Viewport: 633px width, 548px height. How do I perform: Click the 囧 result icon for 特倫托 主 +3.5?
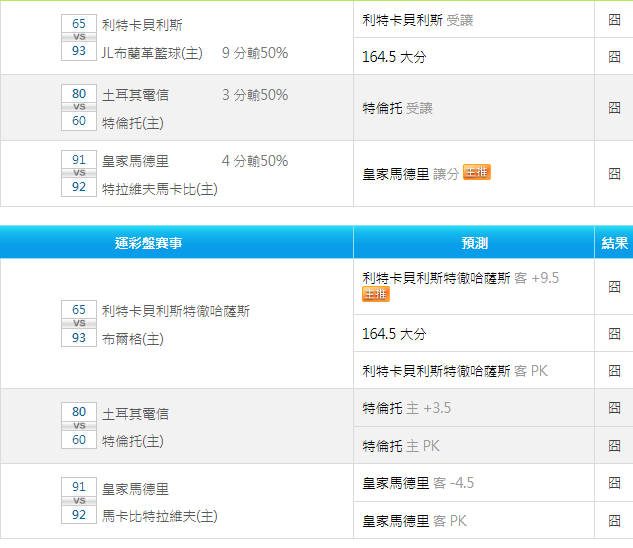point(614,408)
